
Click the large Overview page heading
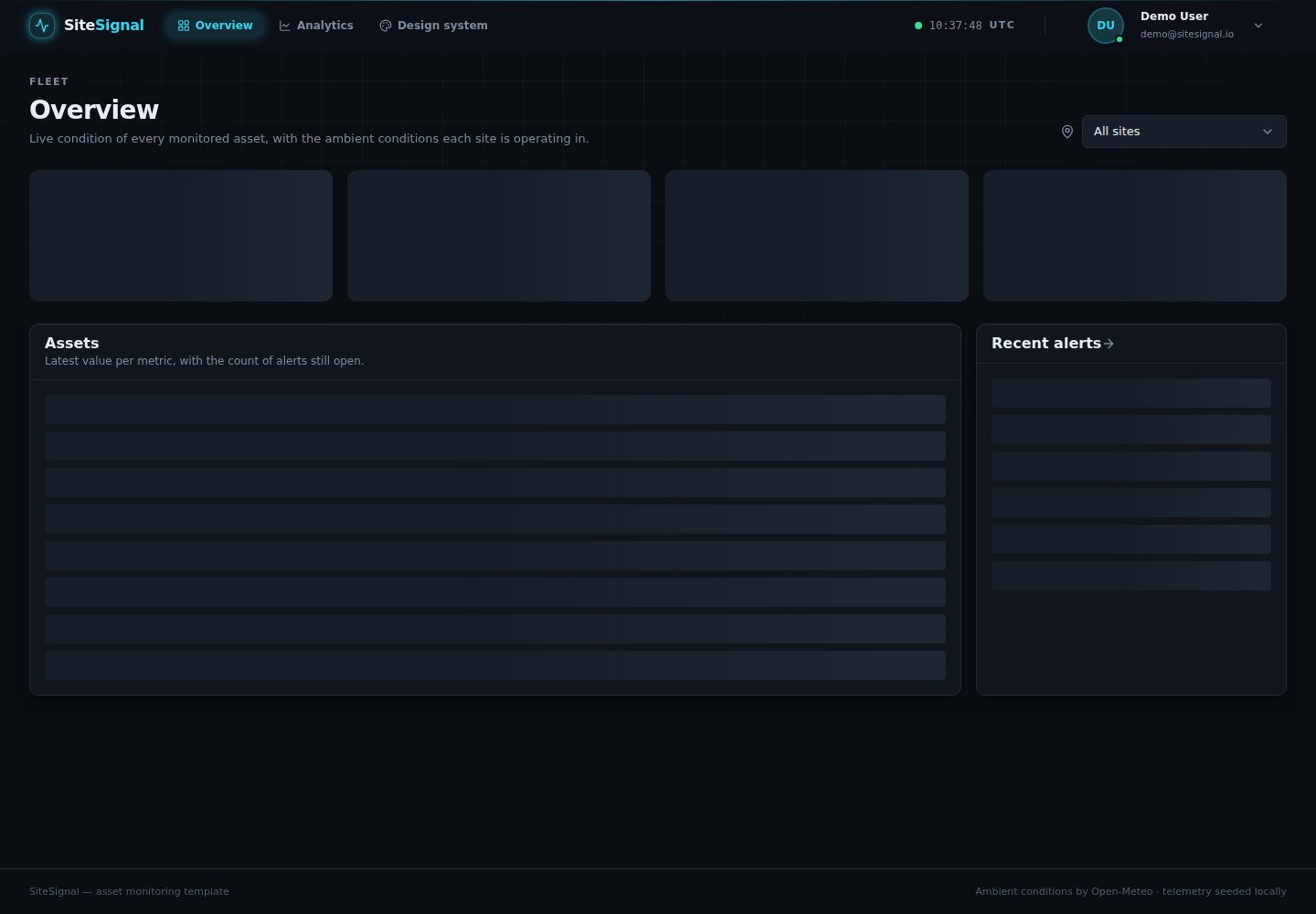point(94,110)
